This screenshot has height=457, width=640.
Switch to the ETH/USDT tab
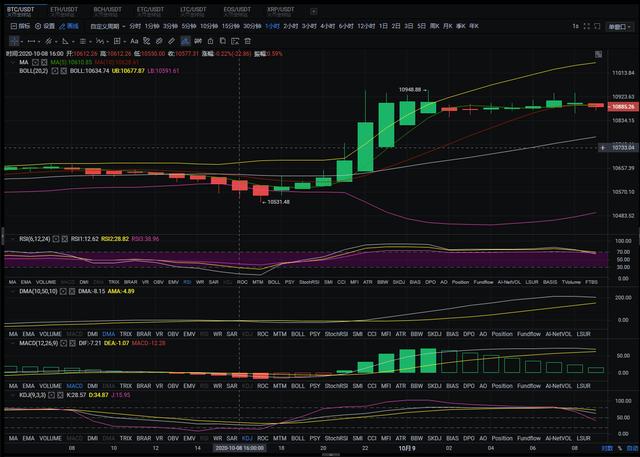[x=64, y=11]
